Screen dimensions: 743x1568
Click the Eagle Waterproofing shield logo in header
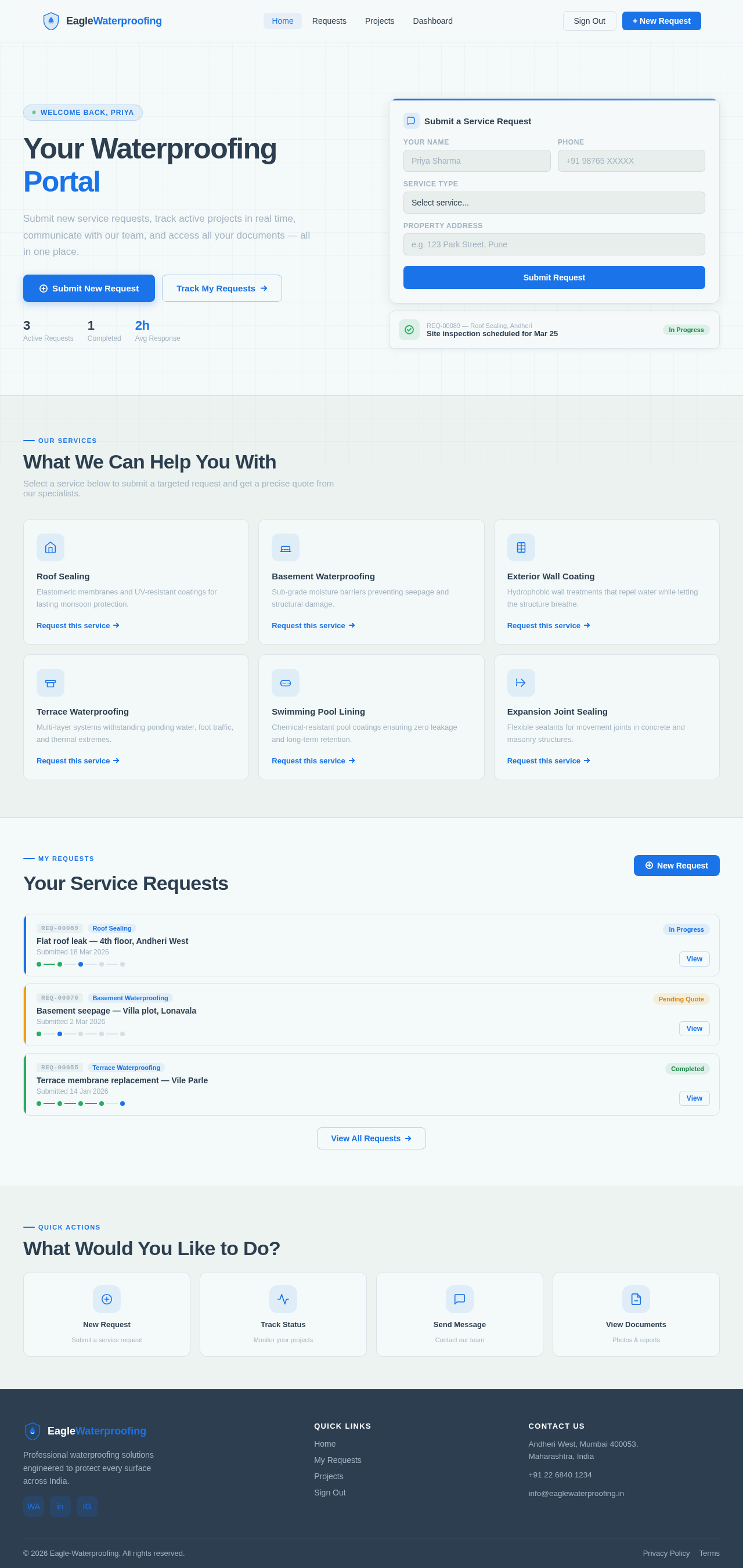coord(51,21)
